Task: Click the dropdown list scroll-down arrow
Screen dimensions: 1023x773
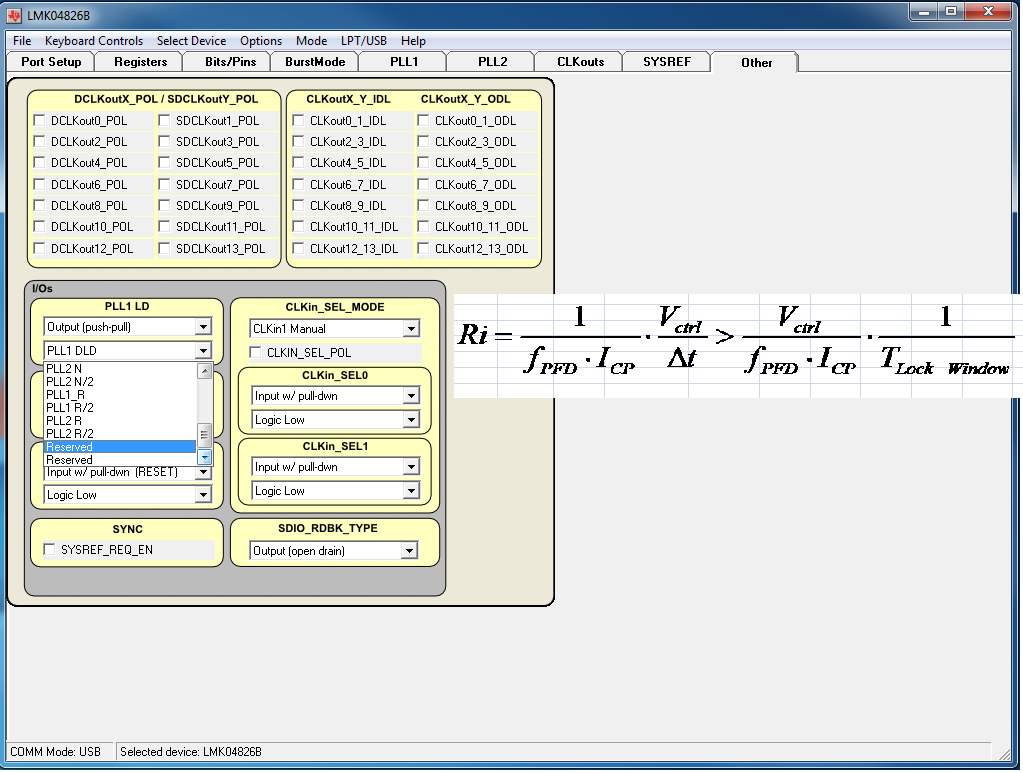Action: coord(204,457)
